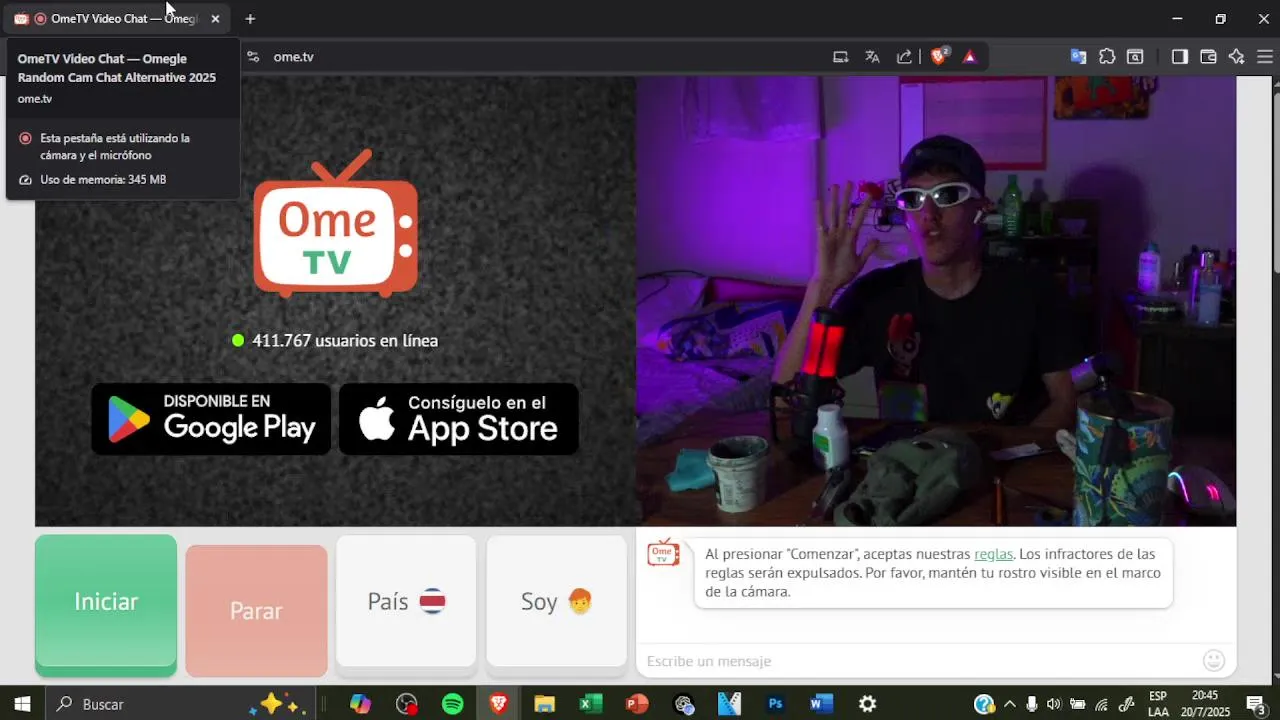
Task: Click the OmeTV avatar beside chat message
Action: tap(663, 552)
